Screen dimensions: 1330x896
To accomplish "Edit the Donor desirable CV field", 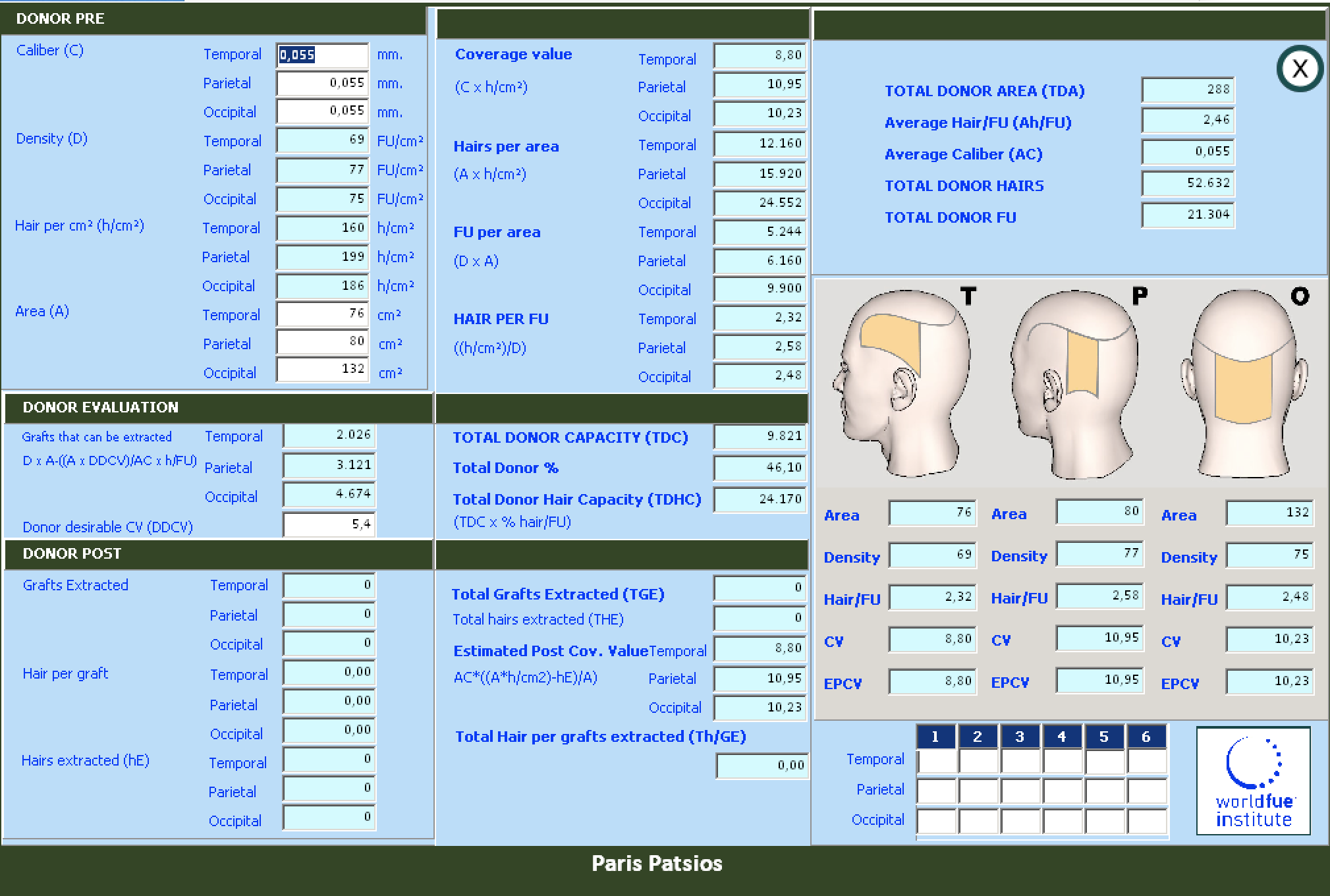I will [x=329, y=525].
